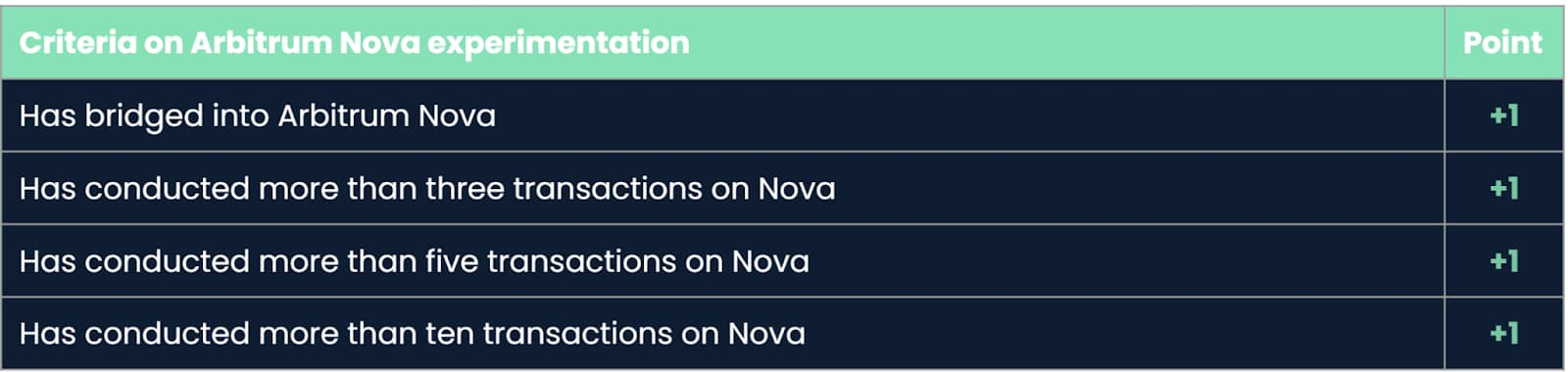Click the word 'Criteria' in the header

[x=78, y=43]
